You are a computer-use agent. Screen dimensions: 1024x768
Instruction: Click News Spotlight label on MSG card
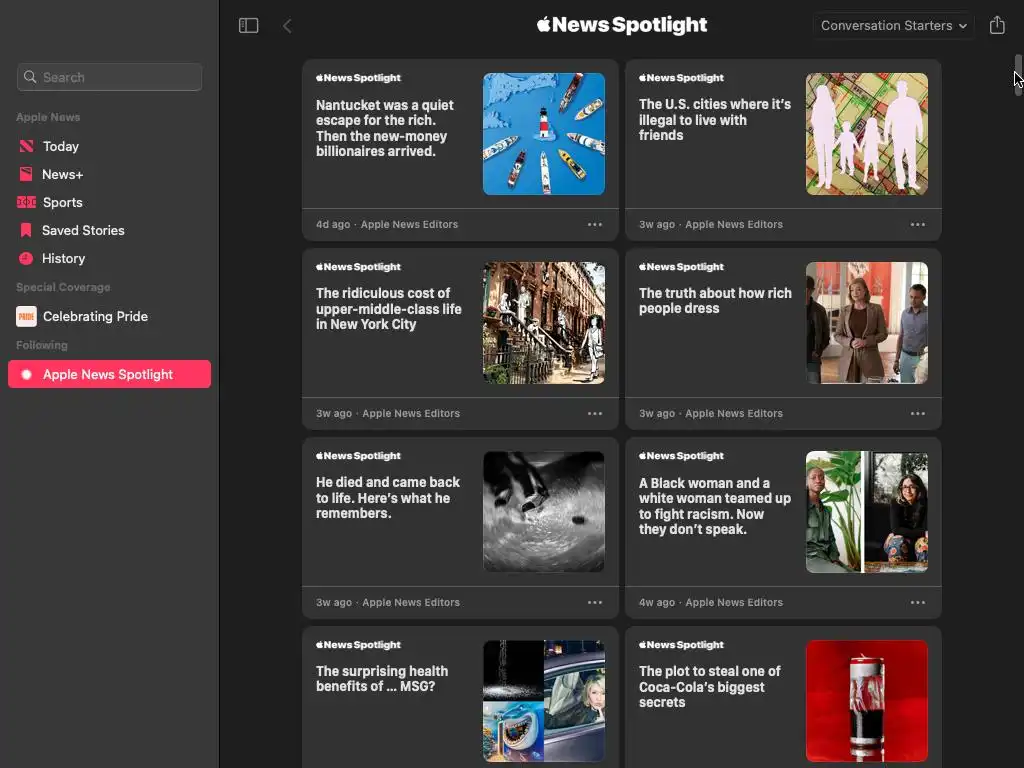click(358, 645)
